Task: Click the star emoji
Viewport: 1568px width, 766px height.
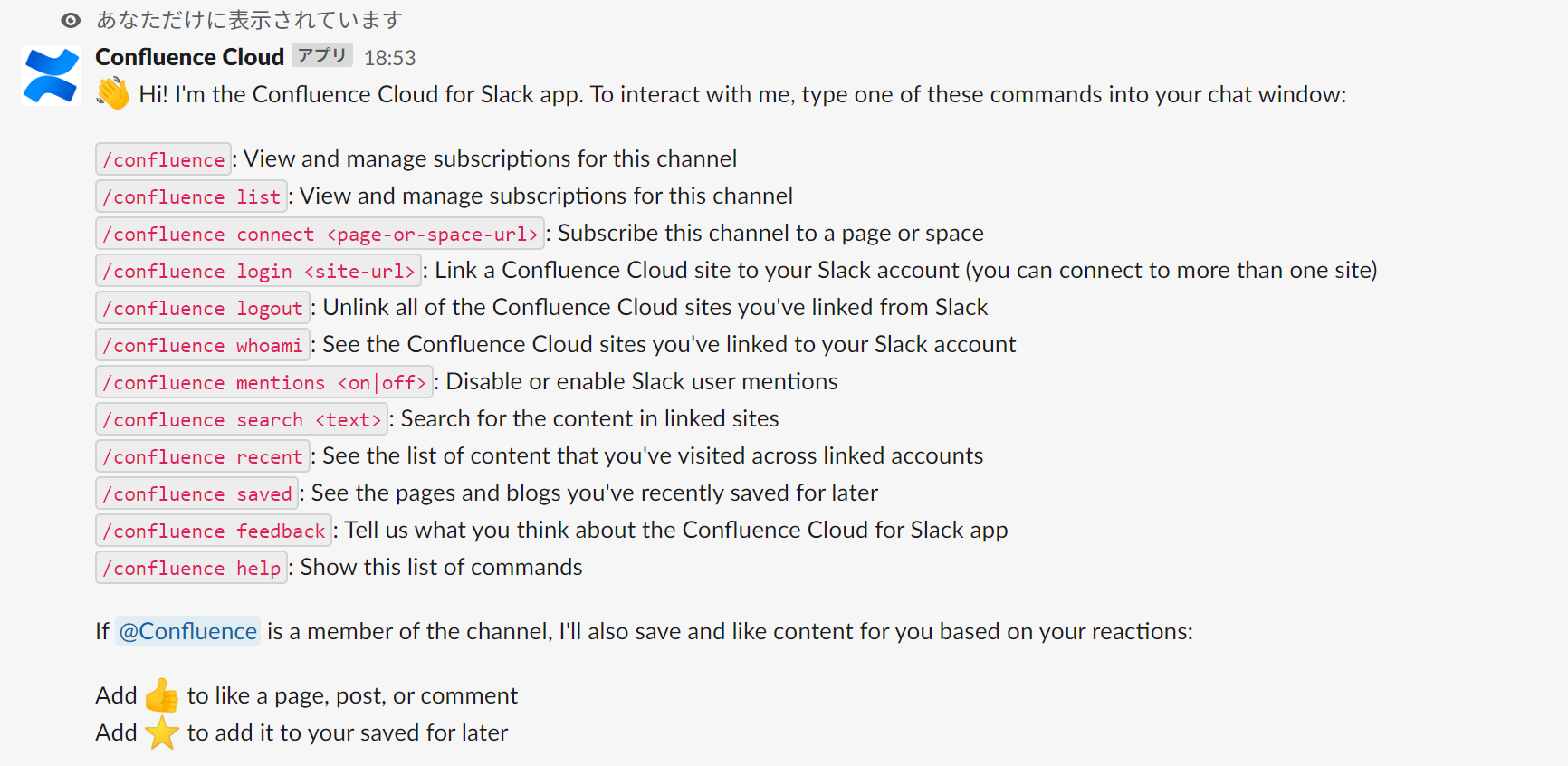Action: pyautogui.click(x=162, y=732)
